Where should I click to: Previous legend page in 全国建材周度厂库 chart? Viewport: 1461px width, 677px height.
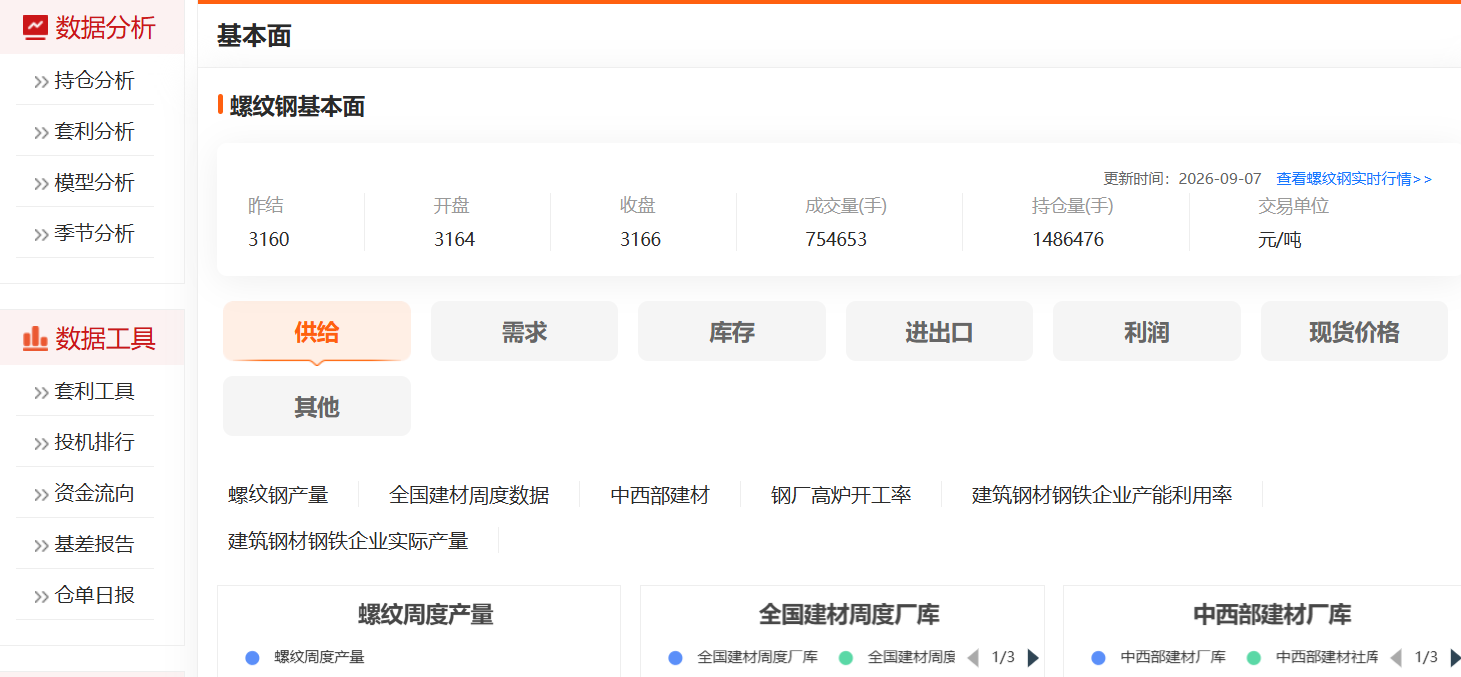[x=973, y=657]
